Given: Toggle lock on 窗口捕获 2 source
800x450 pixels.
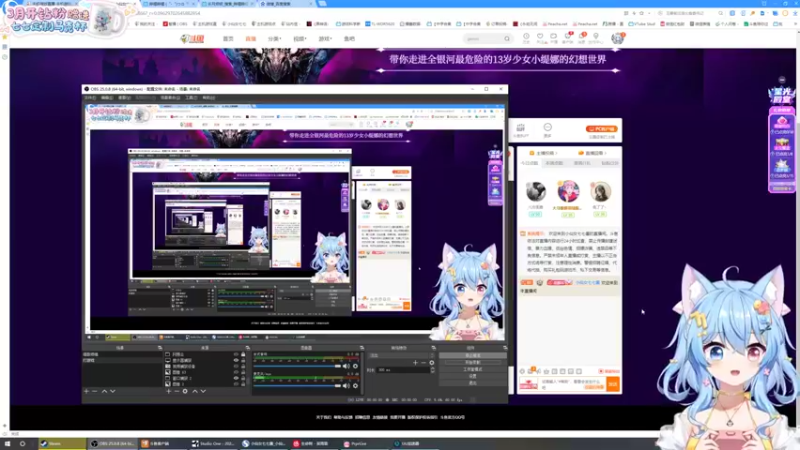Looking at the screenshot, I should coord(243,378).
